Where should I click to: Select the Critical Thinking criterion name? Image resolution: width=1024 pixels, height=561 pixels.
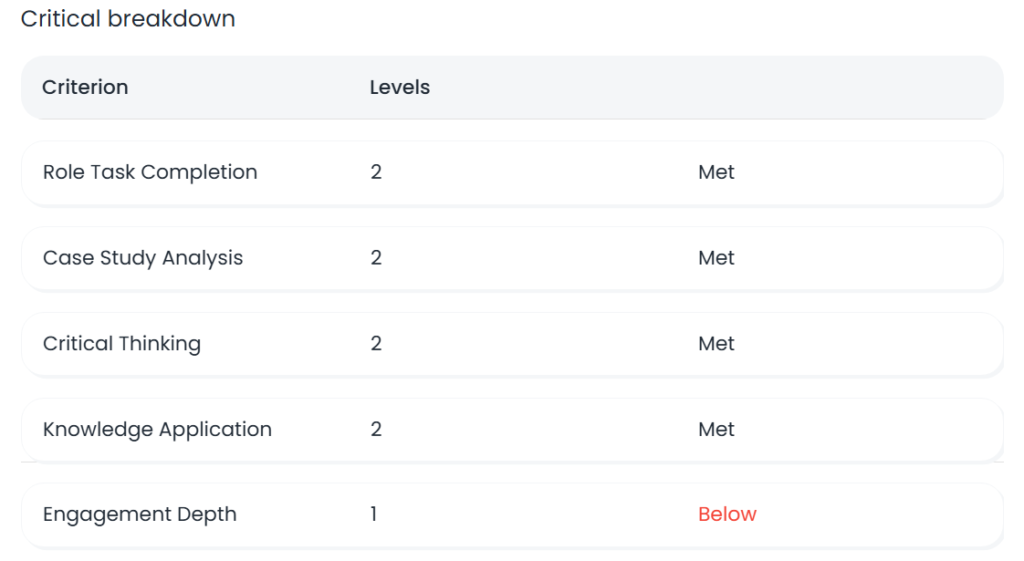(x=122, y=344)
